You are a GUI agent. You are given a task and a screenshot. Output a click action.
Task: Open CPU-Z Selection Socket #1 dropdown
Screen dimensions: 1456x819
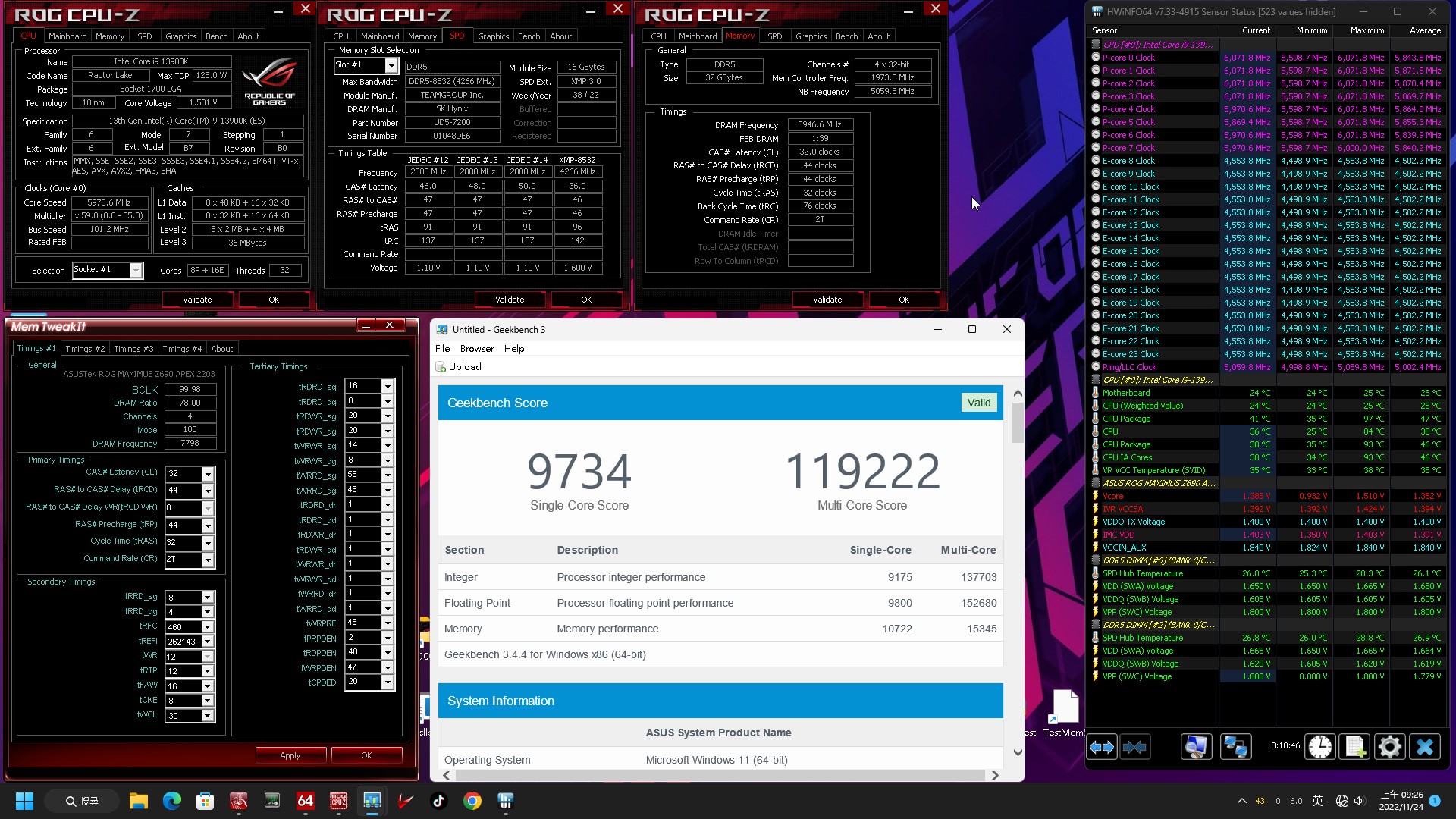(x=136, y=271)
